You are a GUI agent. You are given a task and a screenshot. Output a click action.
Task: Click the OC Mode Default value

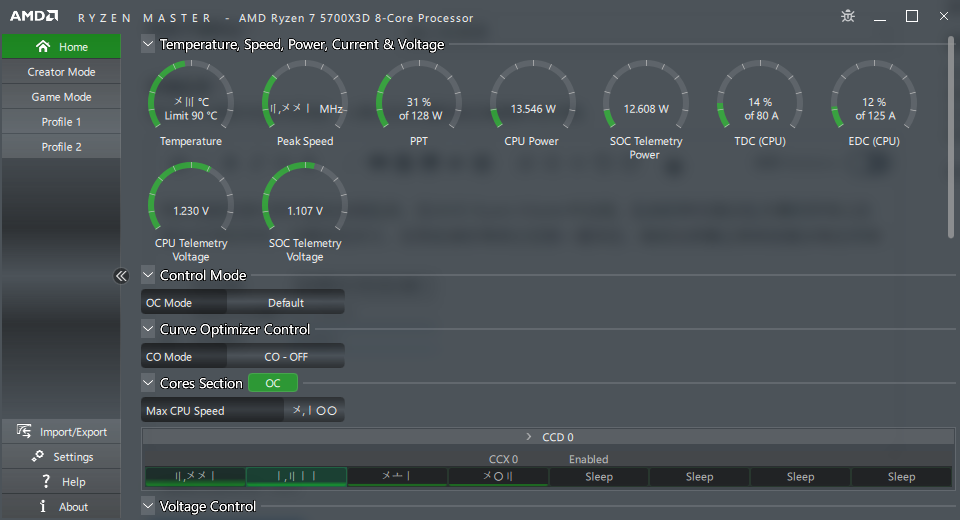tap(285, 303)
